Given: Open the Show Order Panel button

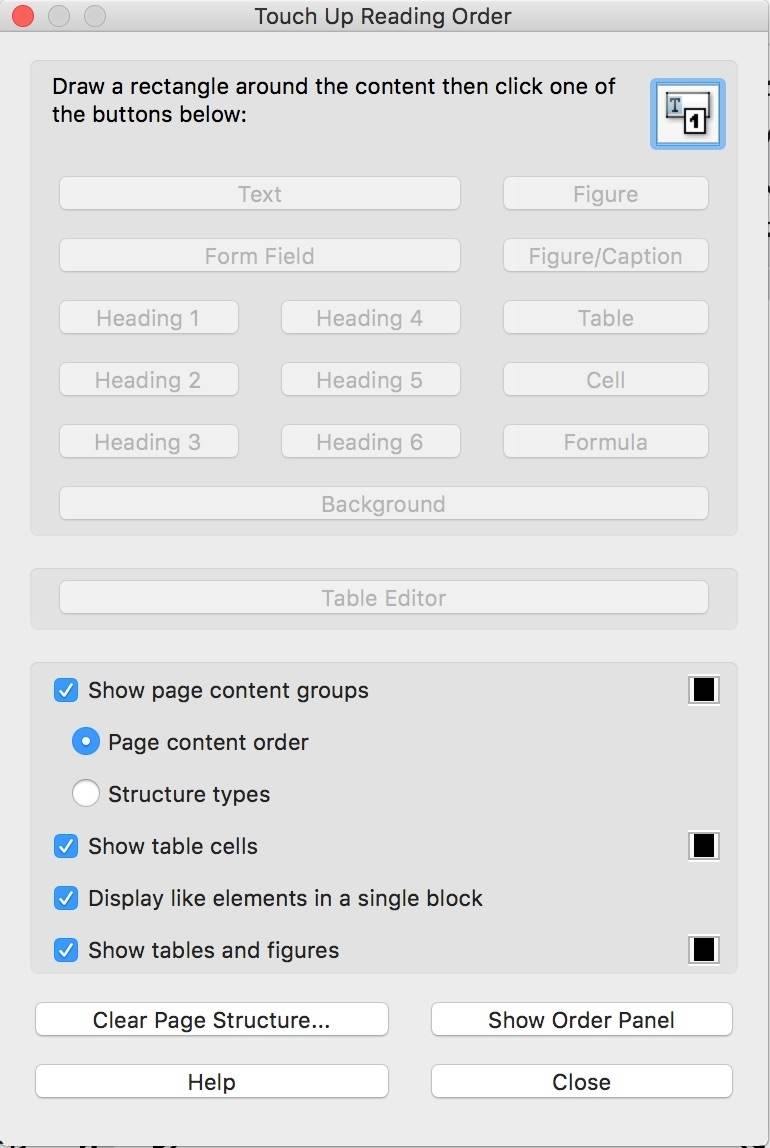Looking at the screenshot, I should coord(581,1020).
